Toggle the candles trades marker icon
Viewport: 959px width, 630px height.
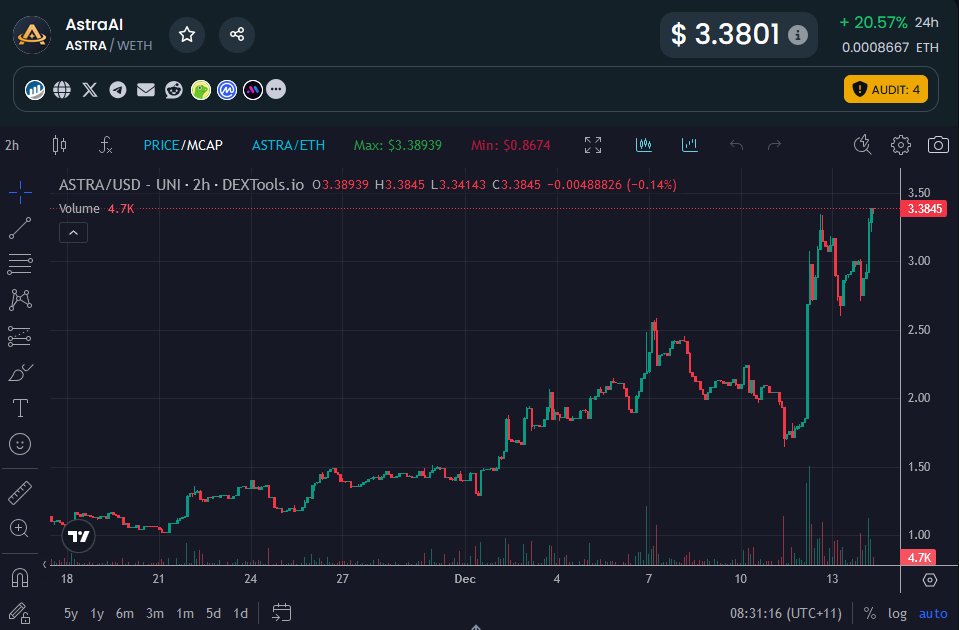(x=643, y=145)
